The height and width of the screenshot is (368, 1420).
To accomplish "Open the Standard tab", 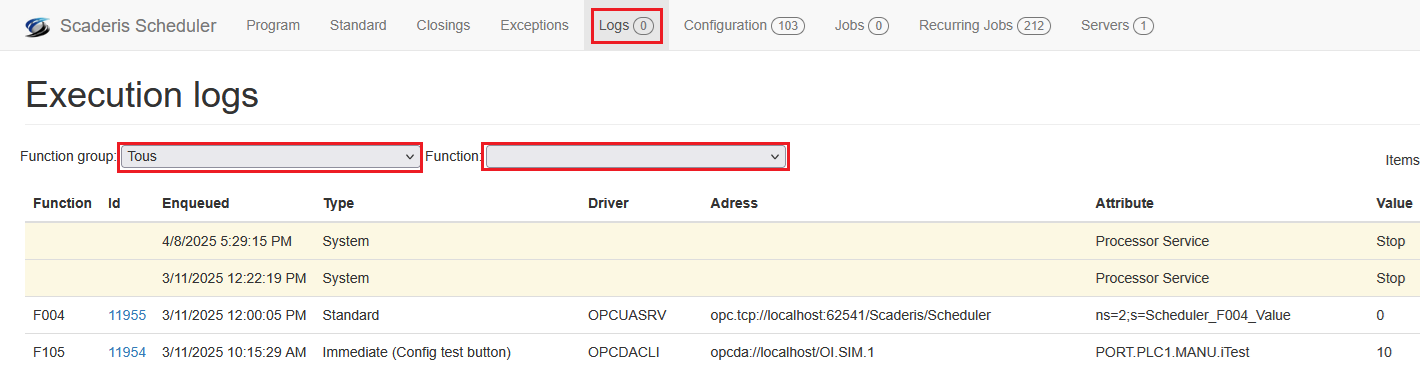I will coord(358,25).
